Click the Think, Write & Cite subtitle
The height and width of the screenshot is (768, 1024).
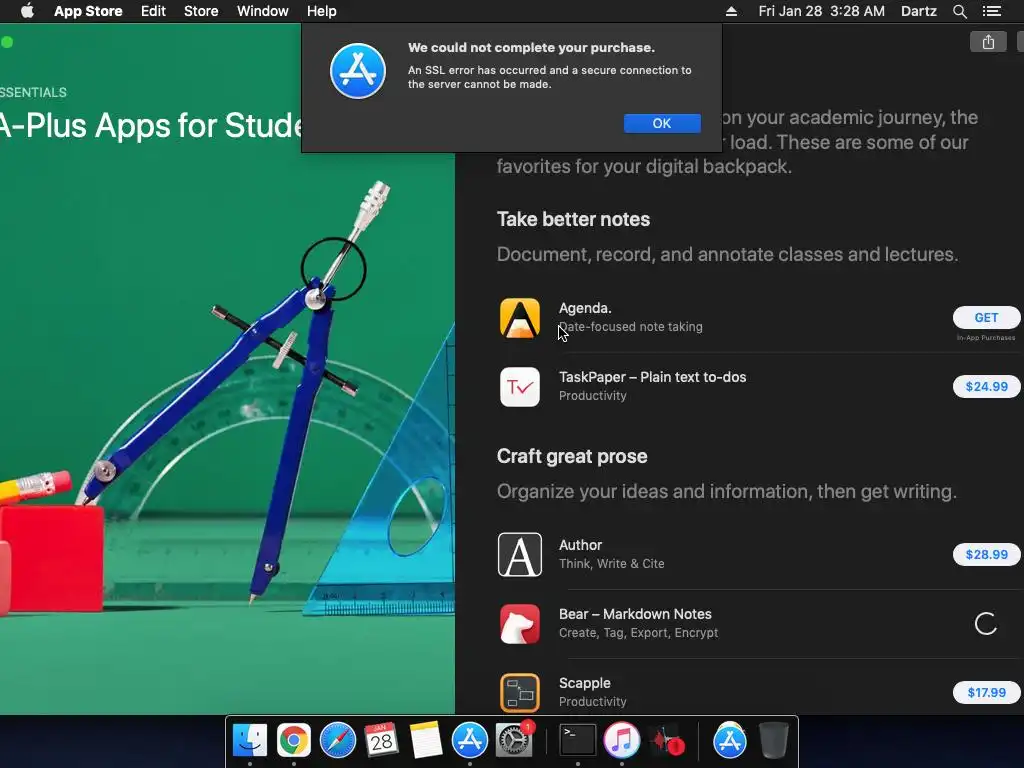pyautogui.click(x=612, y=564)
